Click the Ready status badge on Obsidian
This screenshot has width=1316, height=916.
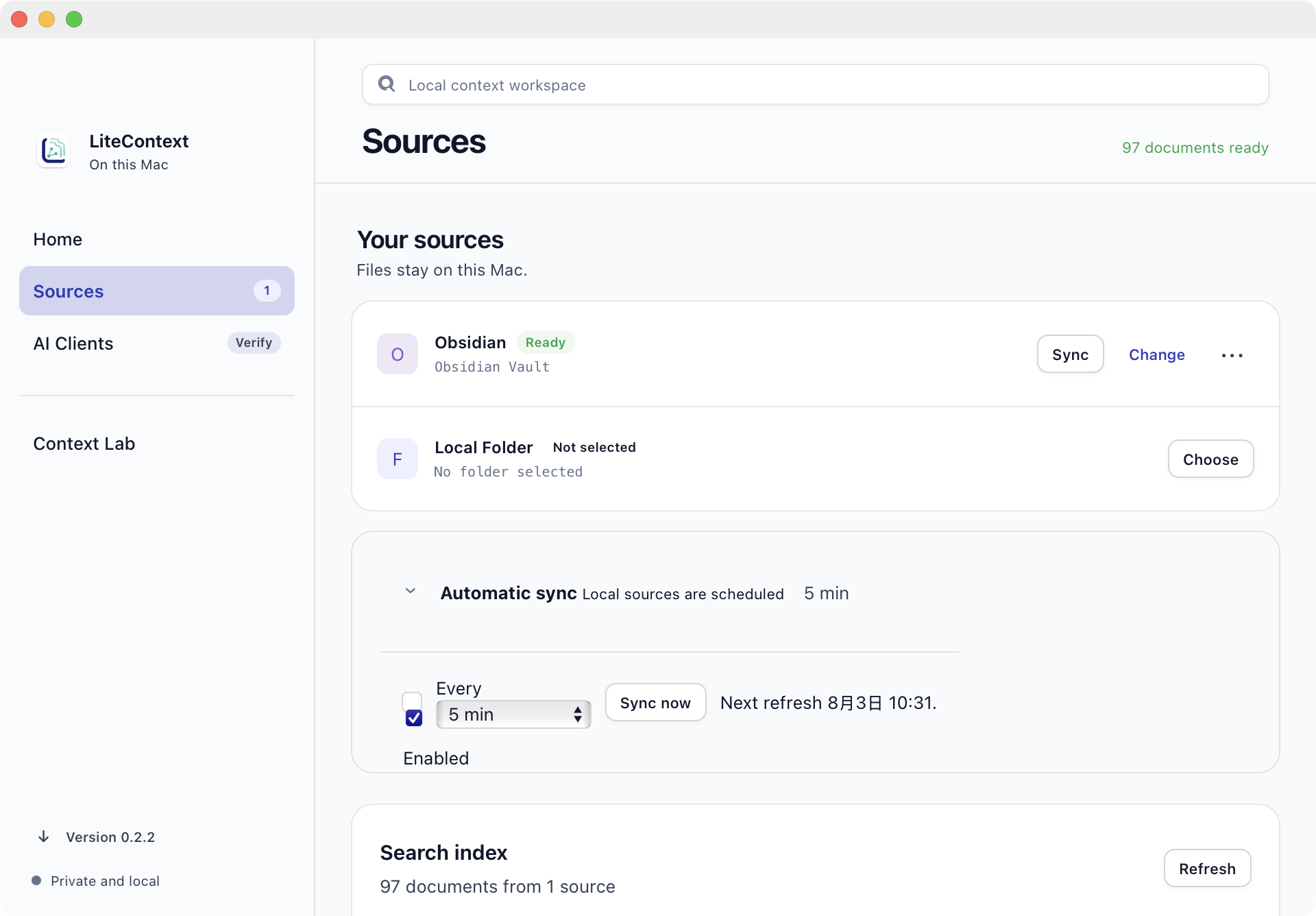click(x=546, y=342)
